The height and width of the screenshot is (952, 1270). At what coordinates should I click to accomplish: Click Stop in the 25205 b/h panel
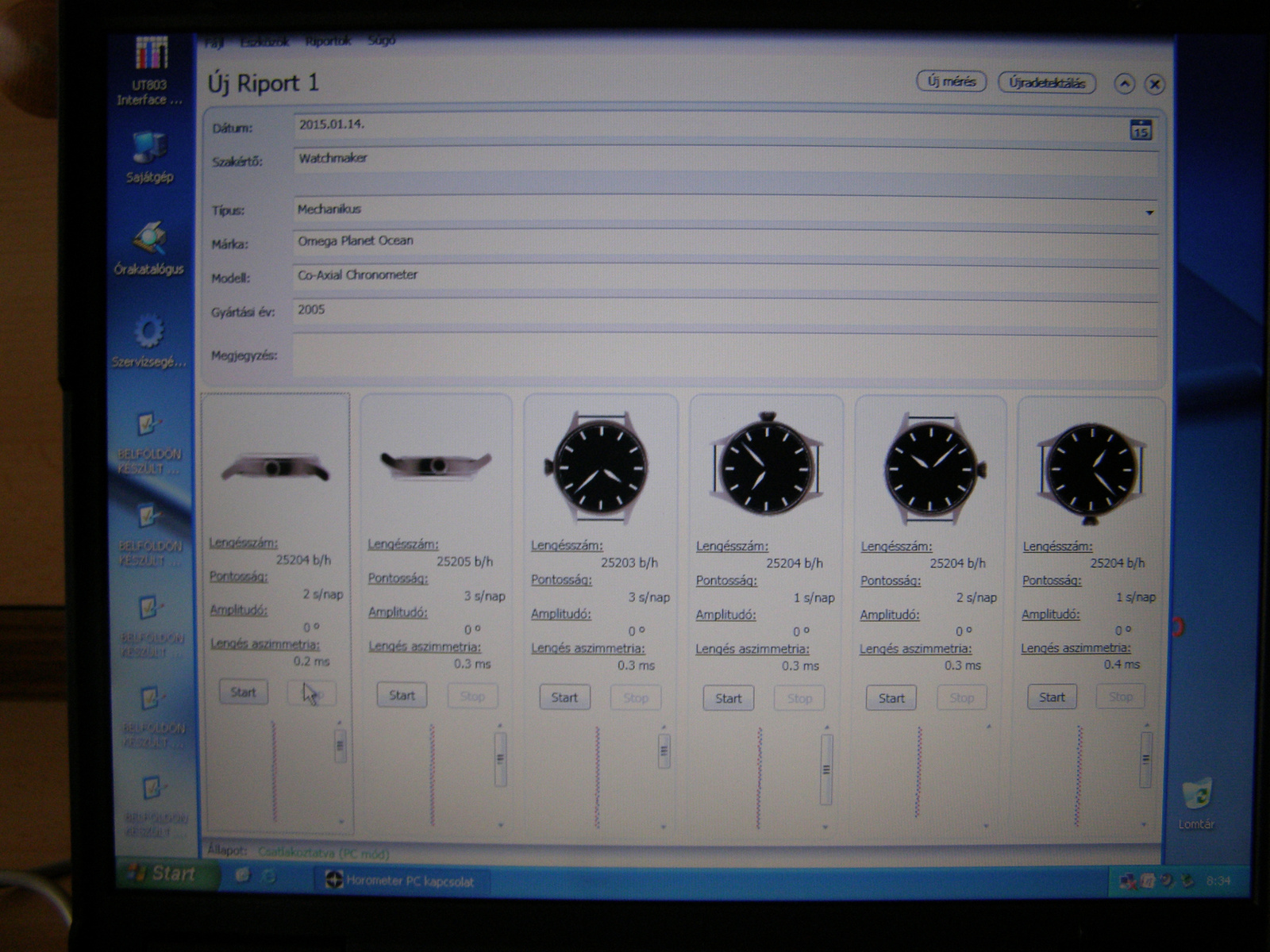(472, 696)
